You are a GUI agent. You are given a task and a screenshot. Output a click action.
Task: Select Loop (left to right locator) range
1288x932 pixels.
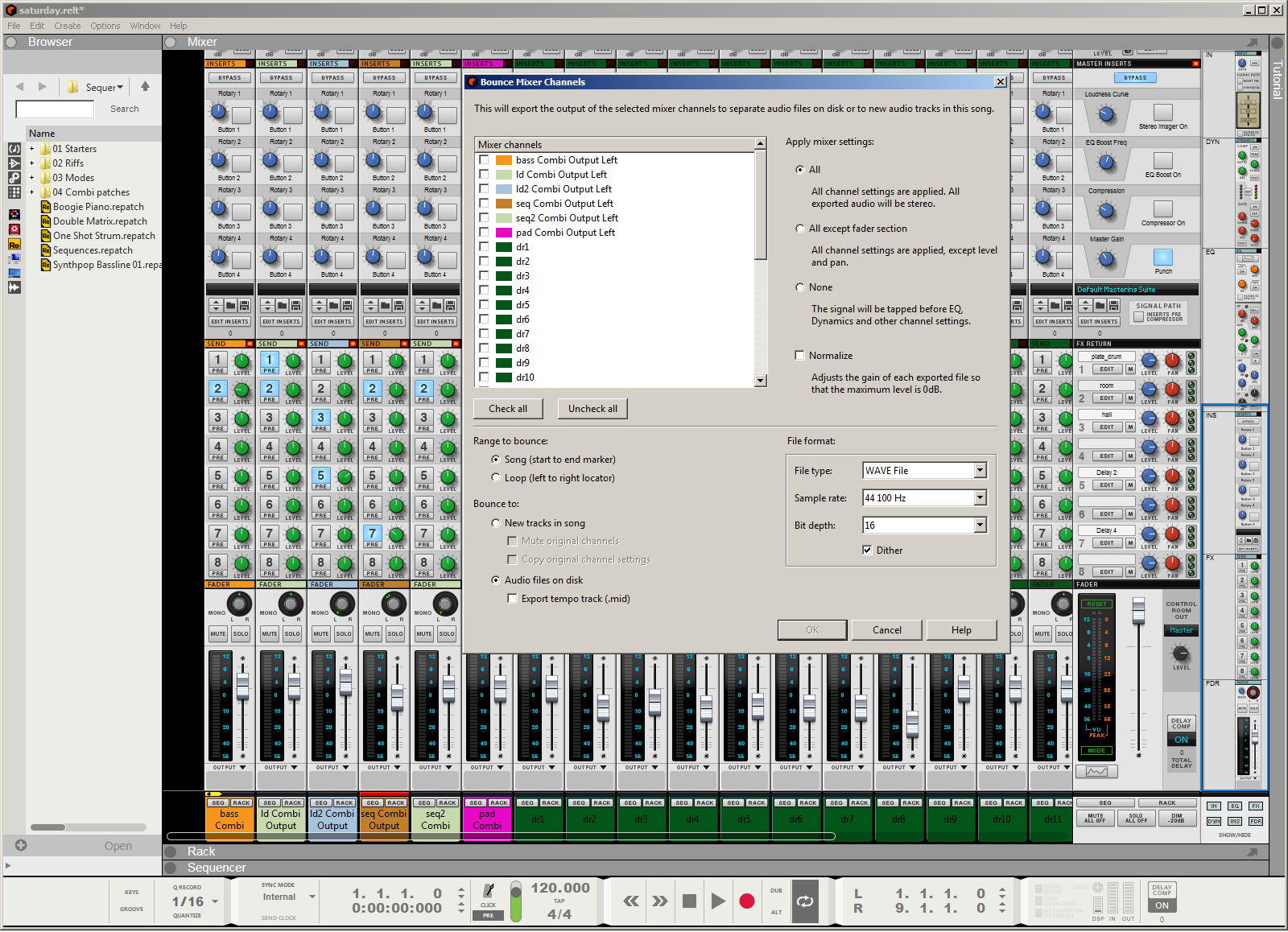click(x=496, y=478)
